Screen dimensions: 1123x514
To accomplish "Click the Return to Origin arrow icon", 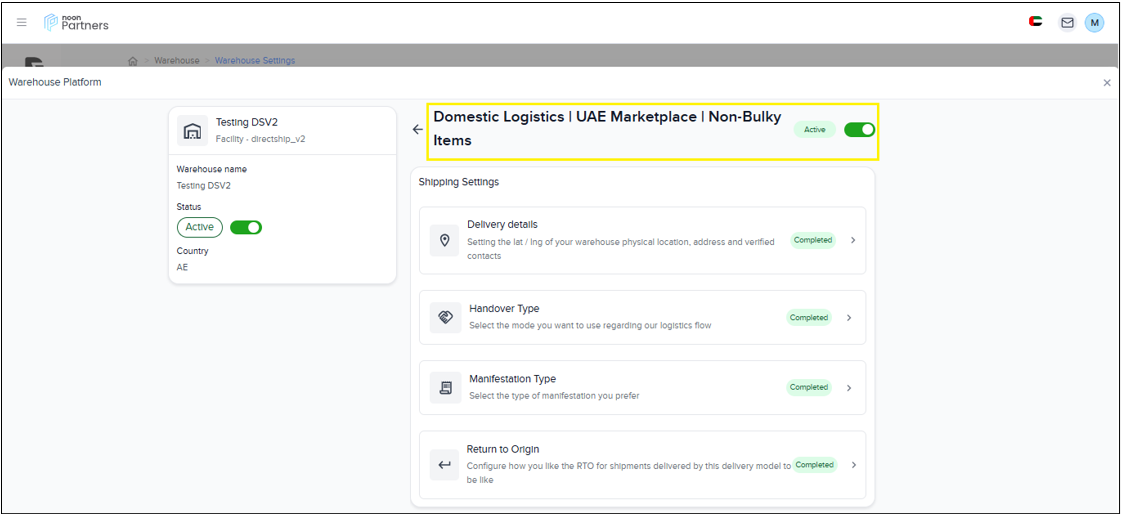I will coord(445,465).
